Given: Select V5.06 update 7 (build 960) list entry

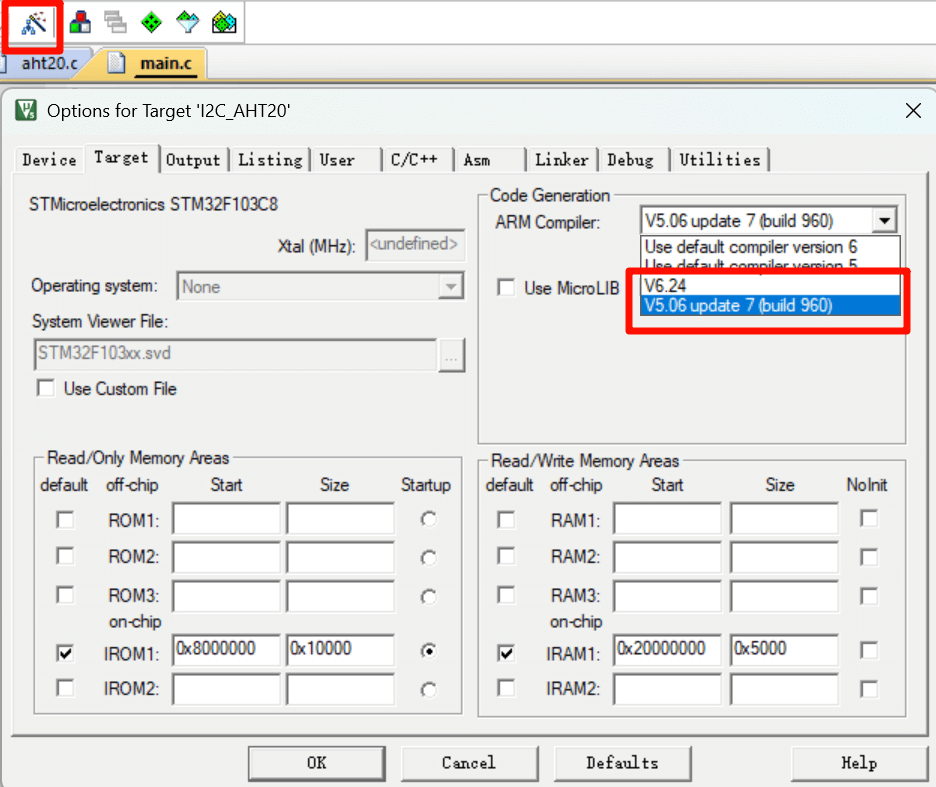Looking at the screenshot, I should click(x=770, y=306).
